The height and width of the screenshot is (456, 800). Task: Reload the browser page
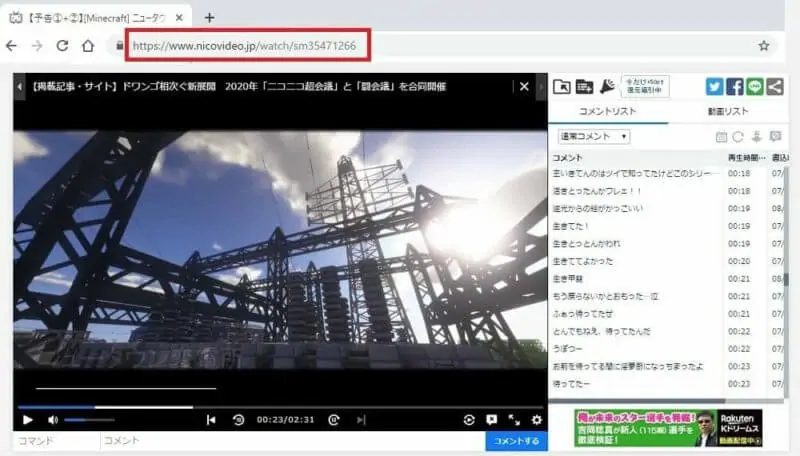pos(62,46)
